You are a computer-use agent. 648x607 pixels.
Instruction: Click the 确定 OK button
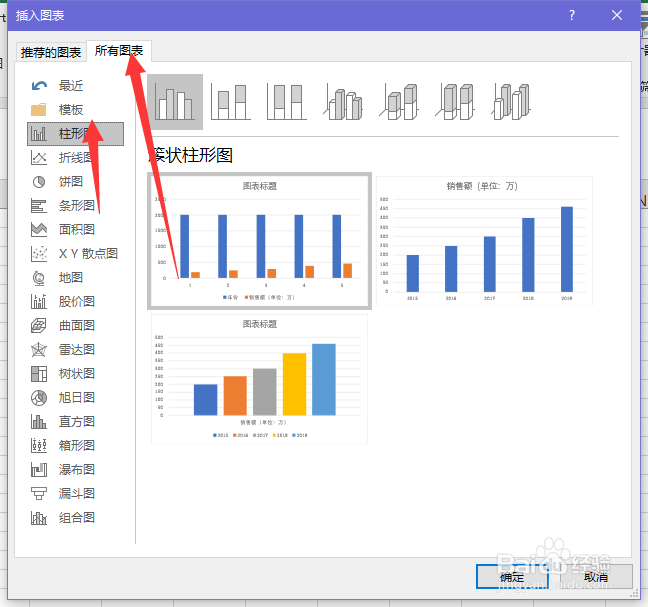coord(512,577)
